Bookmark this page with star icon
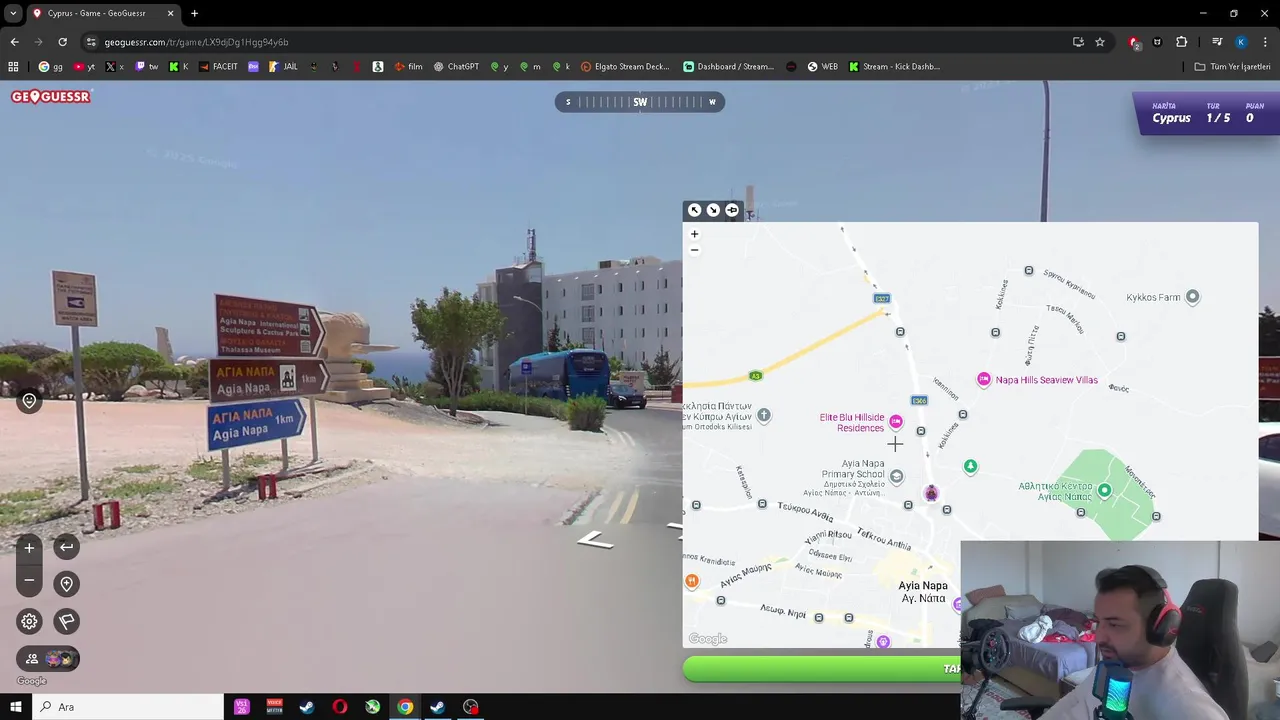The image size is (1280, 720). pyautogui.click(x=1100, y=42)
